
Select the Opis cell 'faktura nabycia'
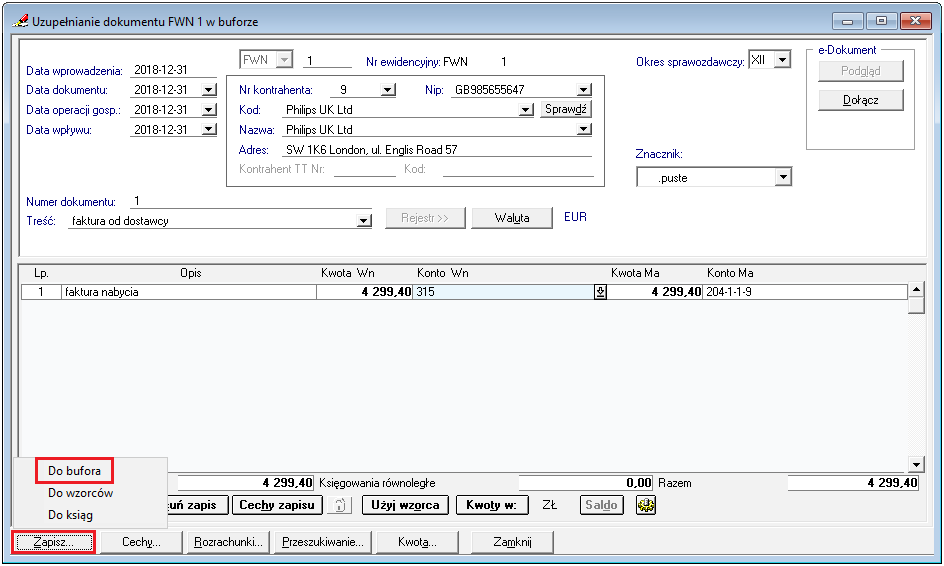pyautogui.click(x=189, y=292)
